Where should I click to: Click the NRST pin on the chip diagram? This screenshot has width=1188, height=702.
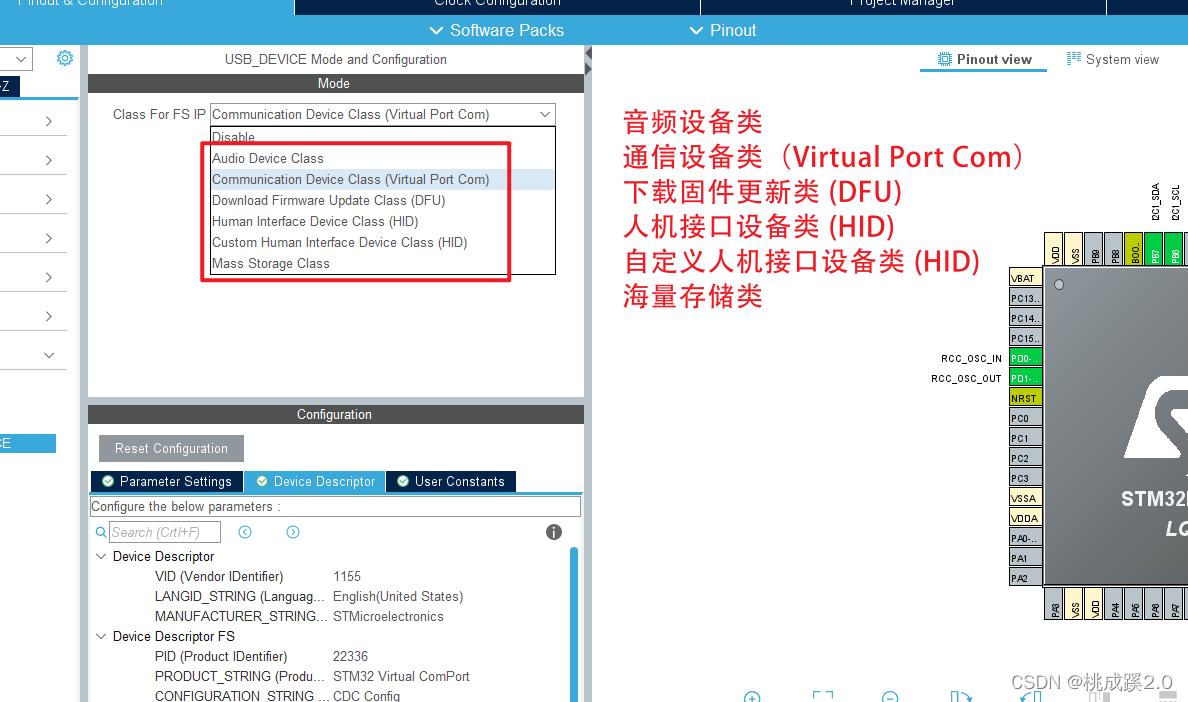tap(1024, 397)
